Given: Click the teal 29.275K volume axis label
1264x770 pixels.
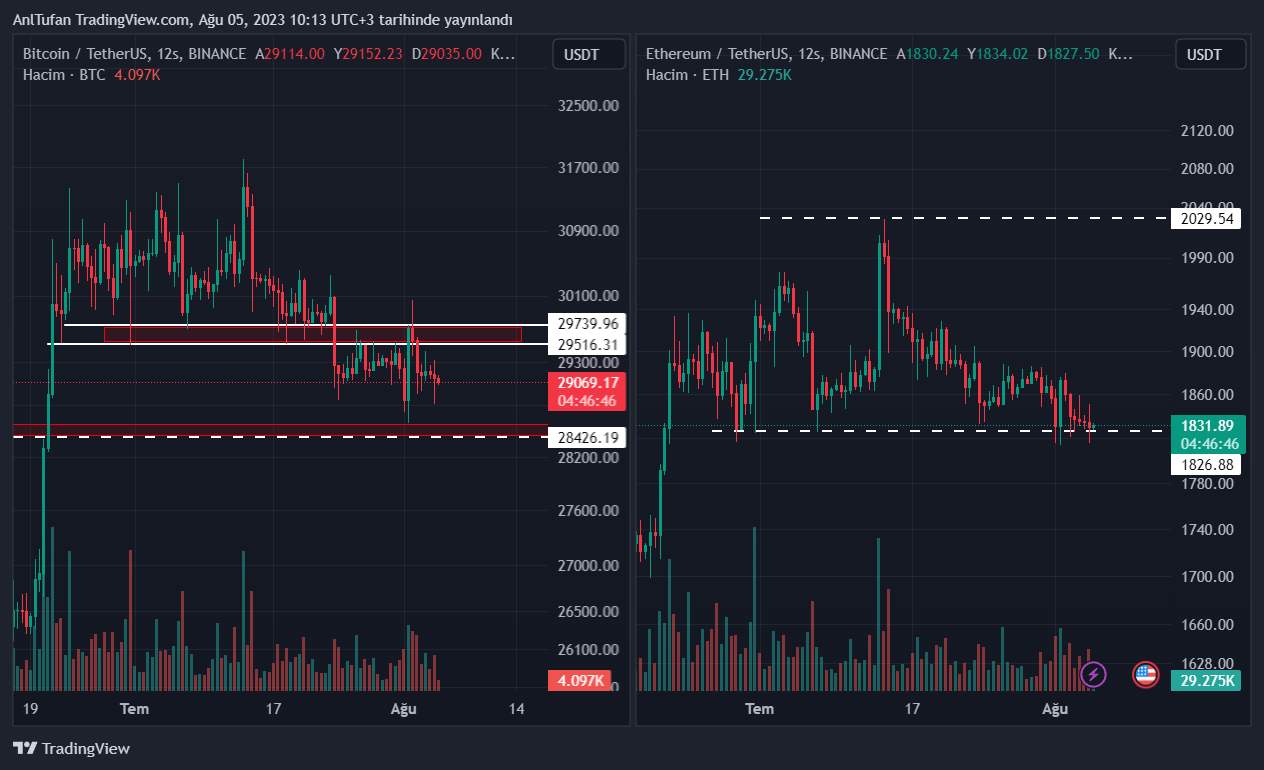Looking at the screenshot, I should pyautogui.click(x=1207, y=680).
